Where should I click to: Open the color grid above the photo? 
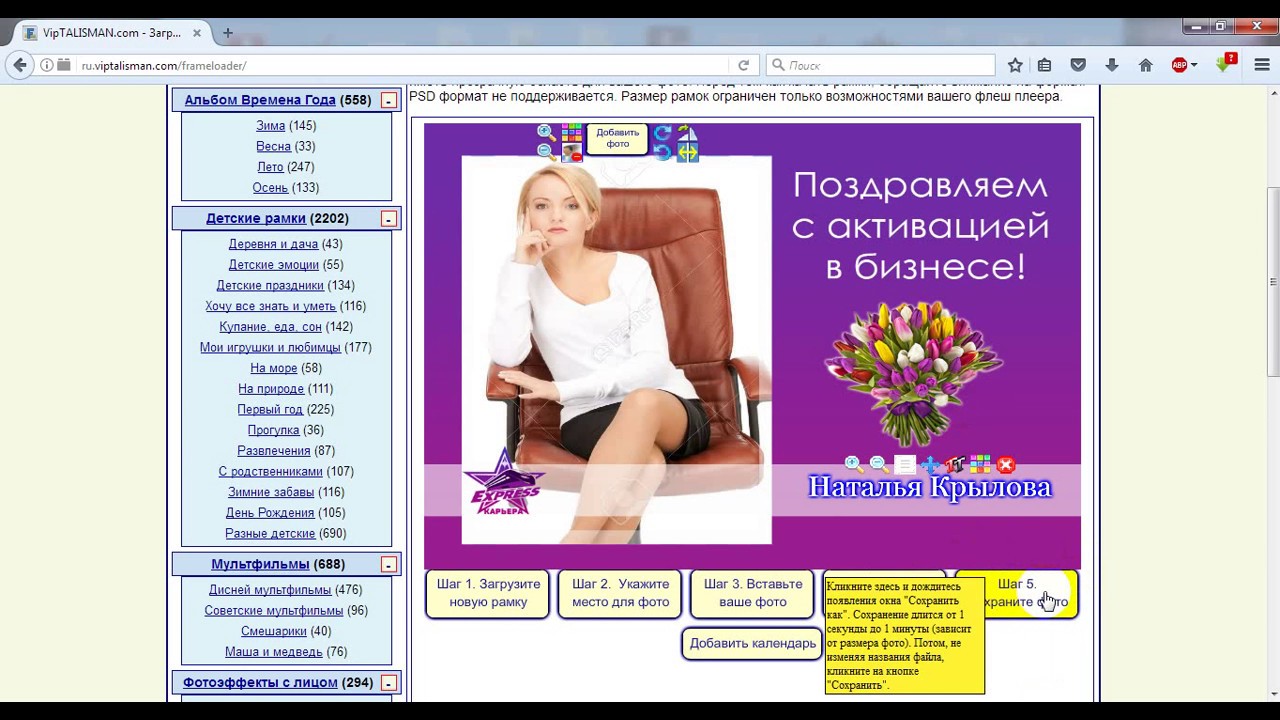572,133
